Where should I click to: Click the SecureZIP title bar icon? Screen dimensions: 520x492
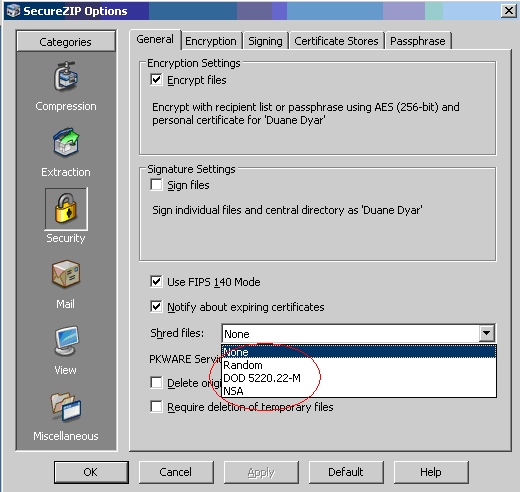[13, 11]
